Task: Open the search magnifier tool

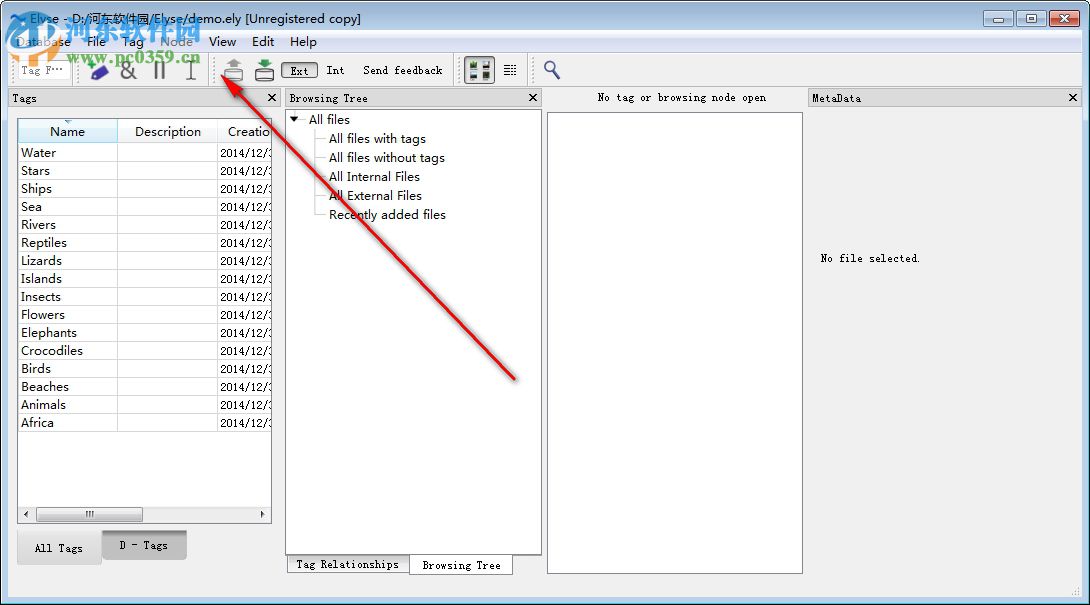Action: (552, 70)
